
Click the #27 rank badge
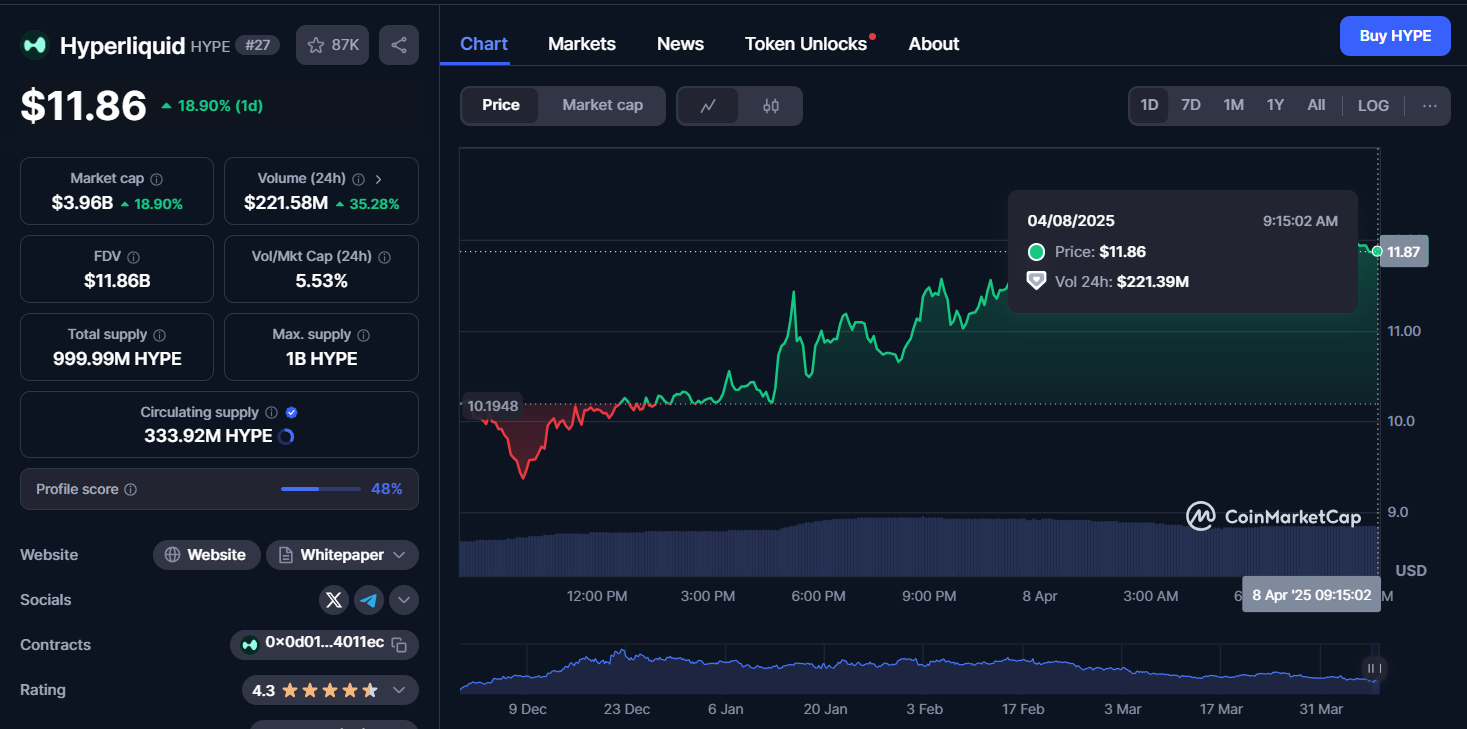tap(258, 45)
